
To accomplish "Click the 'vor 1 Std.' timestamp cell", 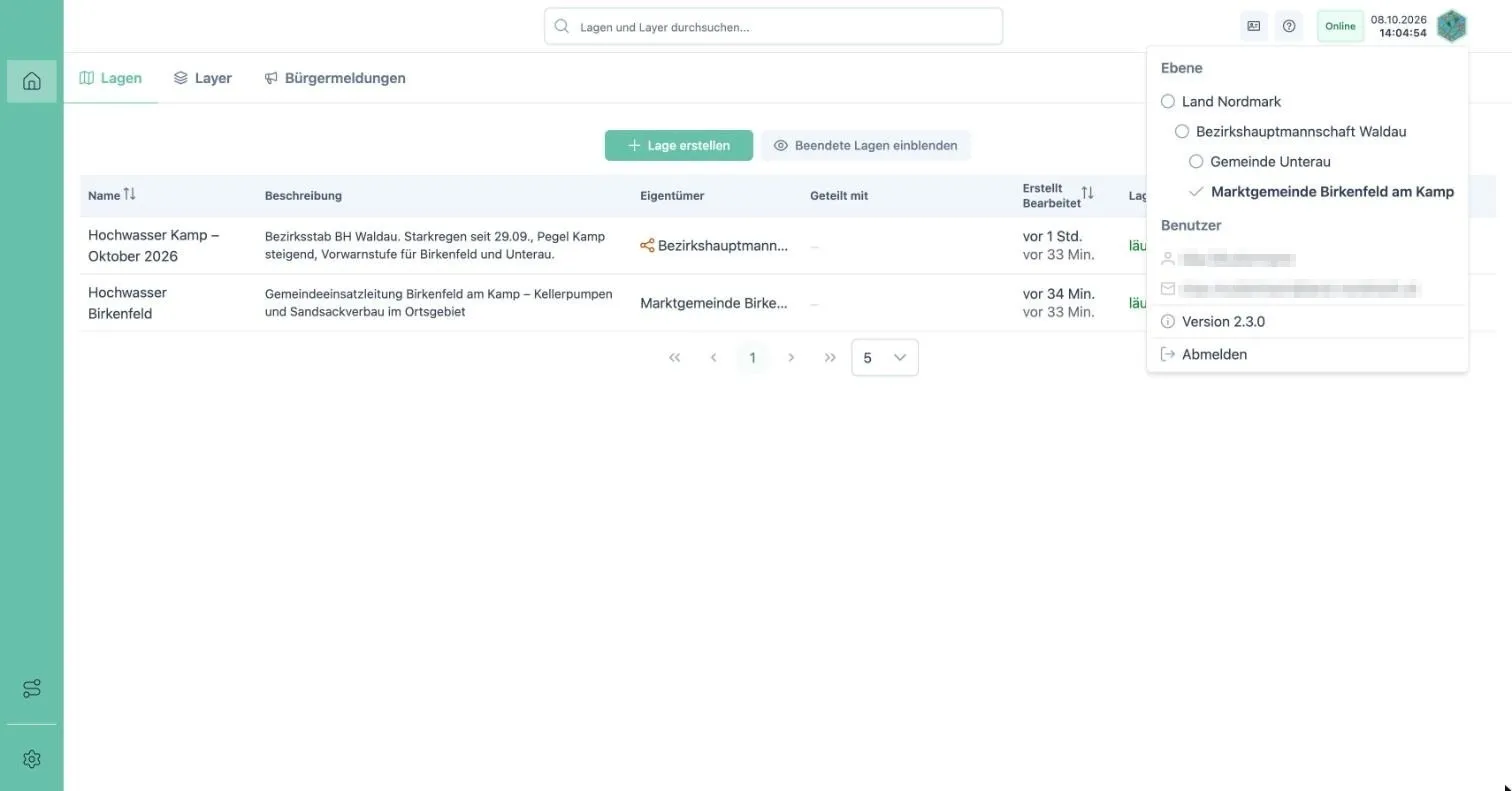I will pos(1052,237).
